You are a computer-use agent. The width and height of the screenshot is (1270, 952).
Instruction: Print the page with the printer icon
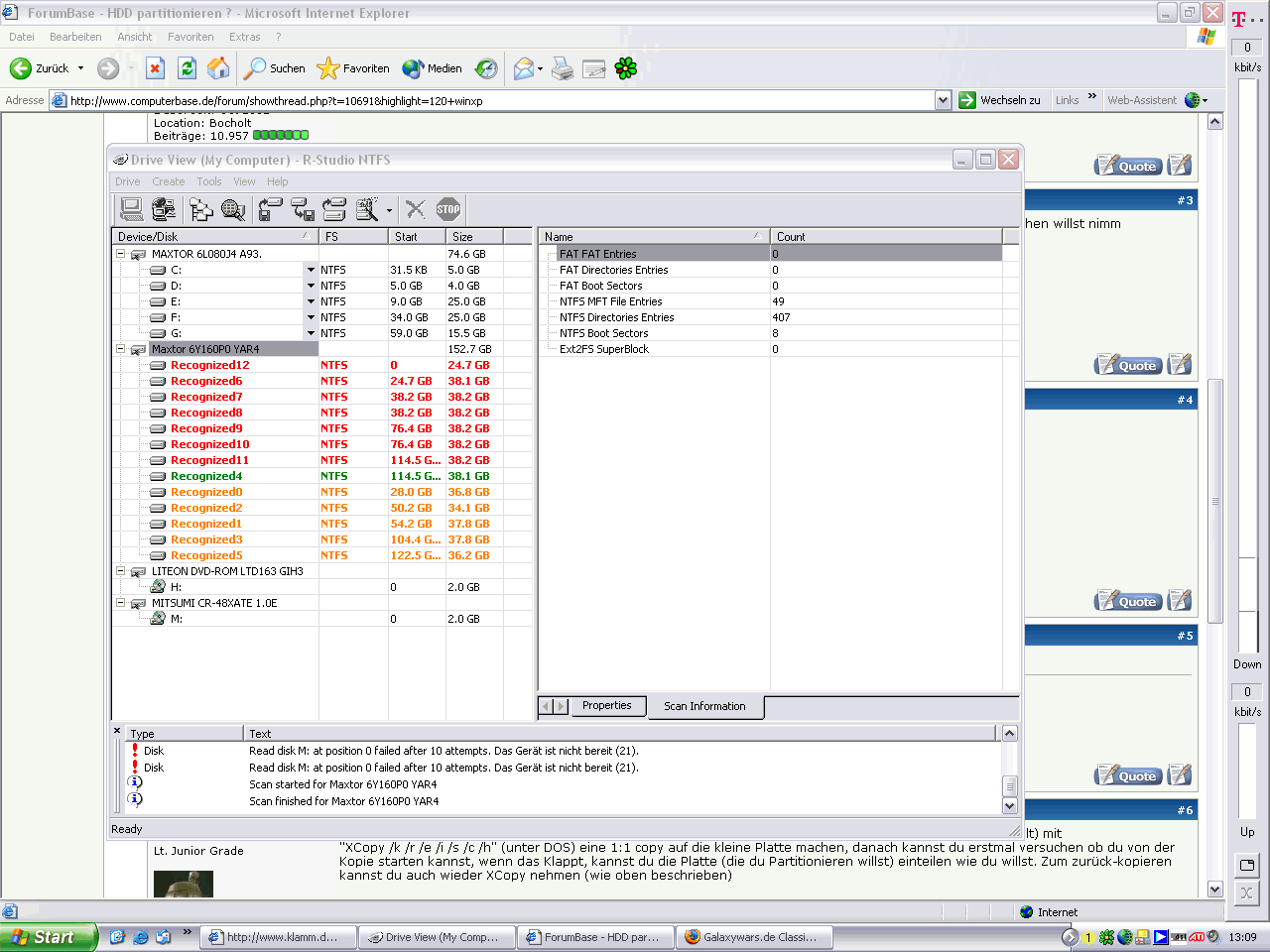pos(563,68)
